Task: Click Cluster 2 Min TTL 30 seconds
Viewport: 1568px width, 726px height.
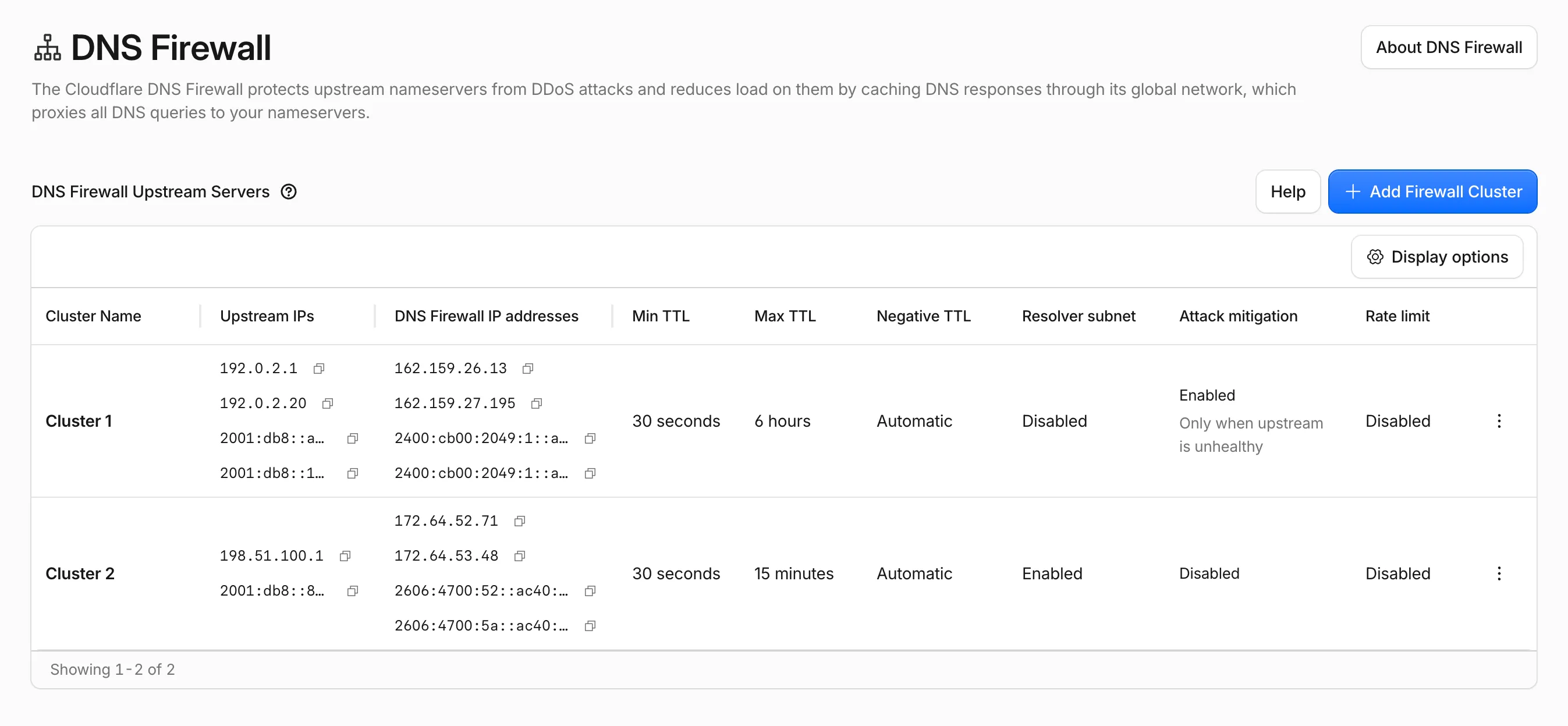Action: coord(676,573)
